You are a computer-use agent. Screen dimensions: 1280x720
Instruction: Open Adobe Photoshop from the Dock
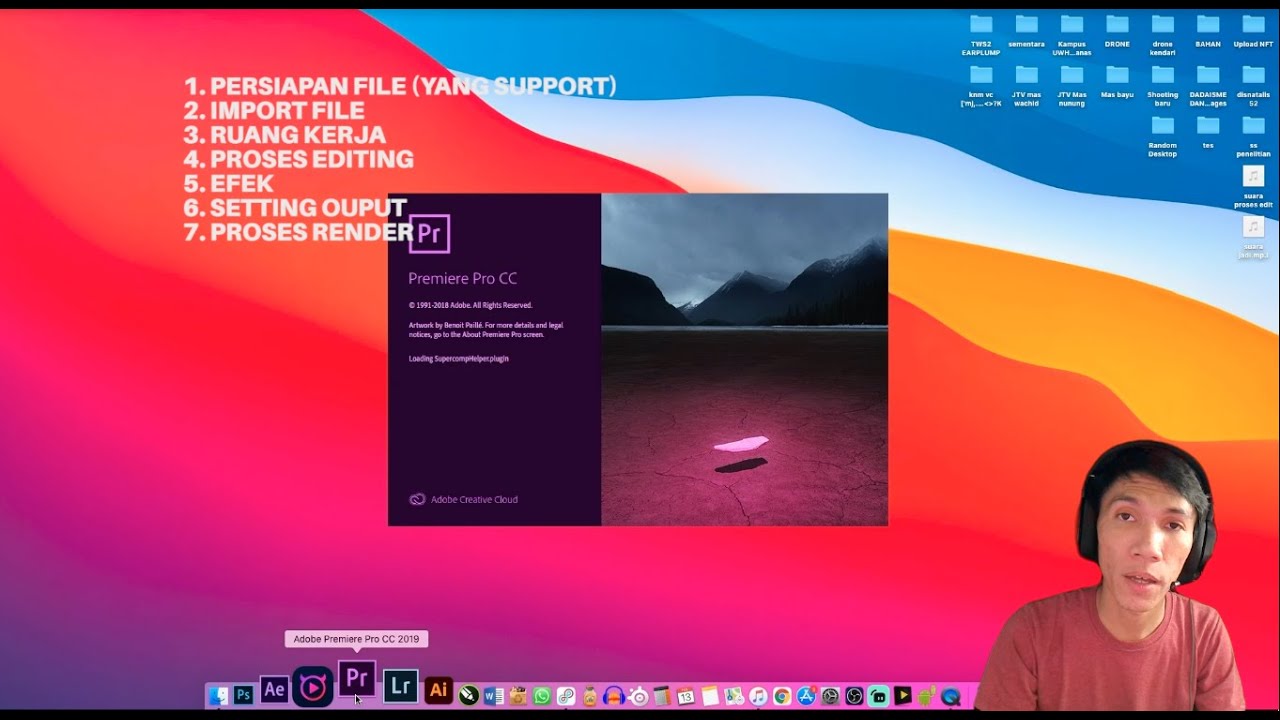click(x=244, y=694)
